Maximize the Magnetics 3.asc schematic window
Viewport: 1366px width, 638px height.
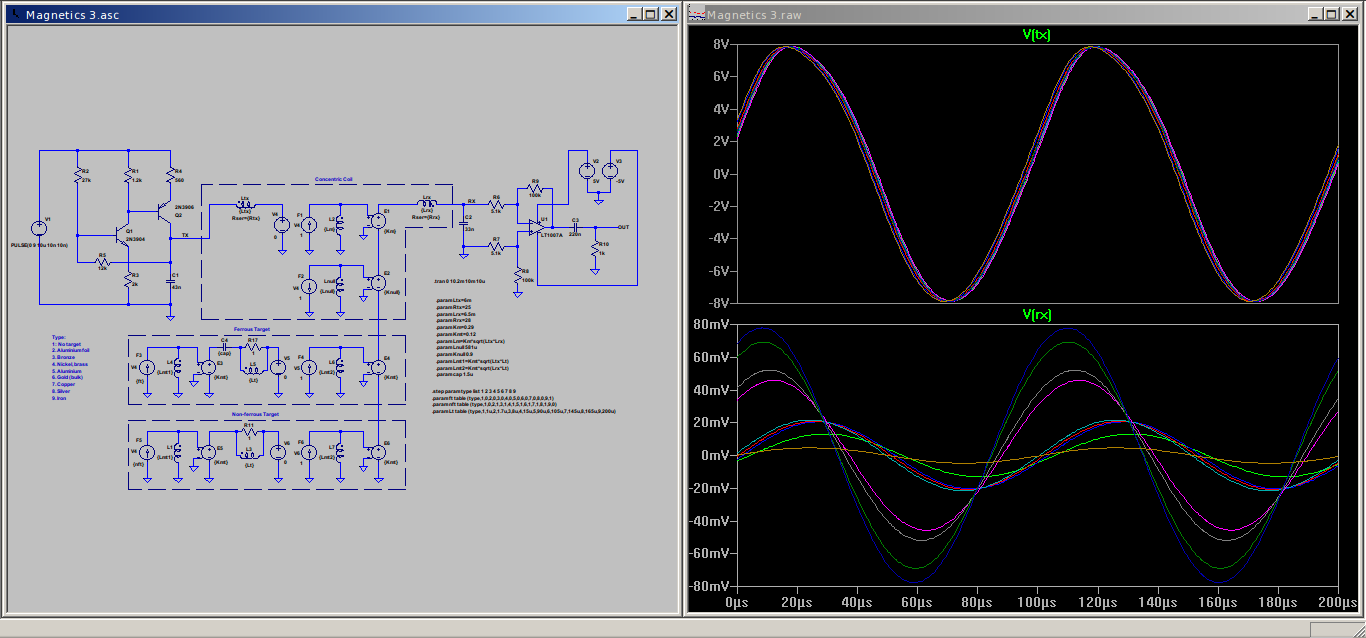(650, 14)
